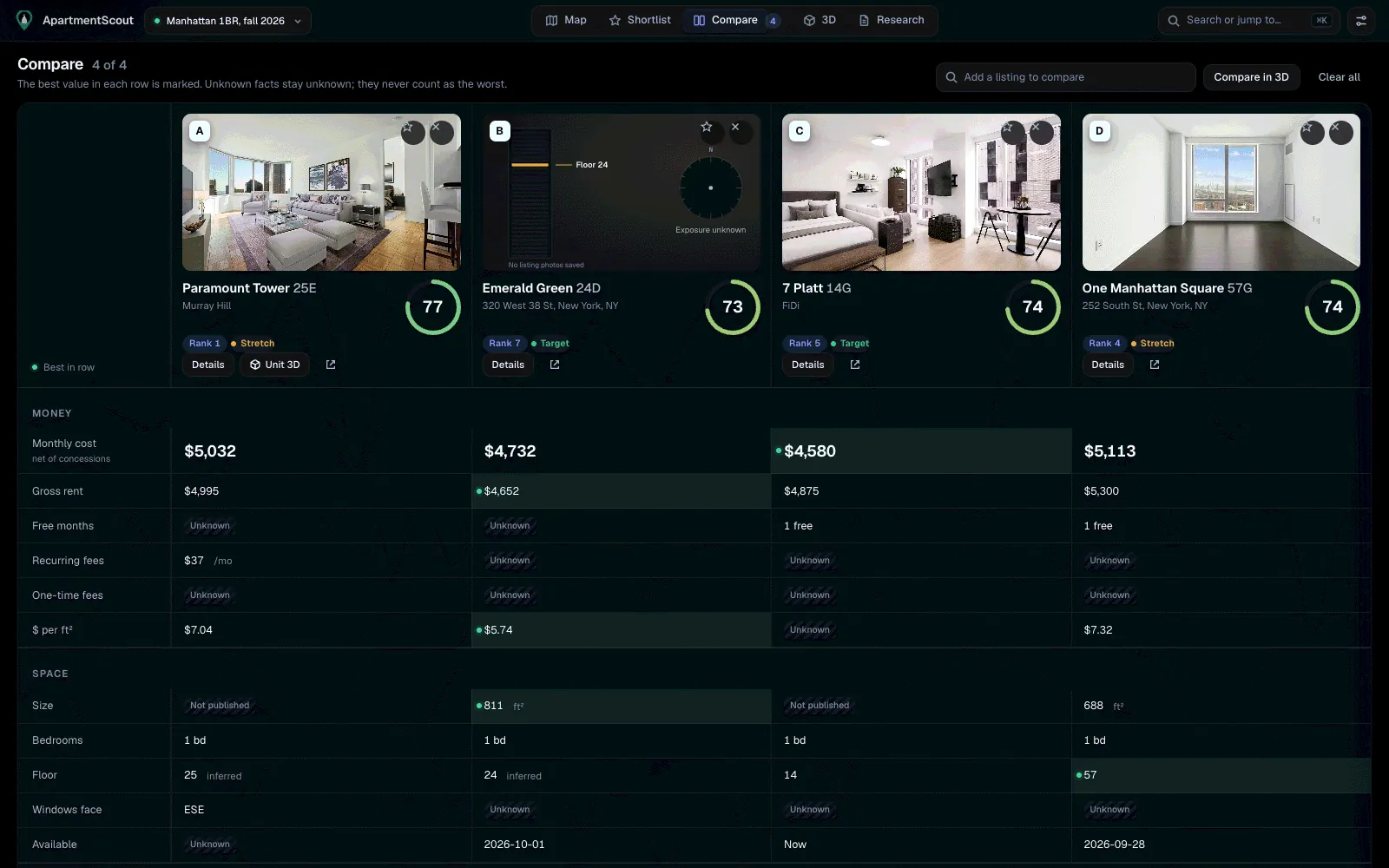Image resolution: width=1389 pixels, height=868 pixels.
Task: Open Paramount Tower listing external link icon
Action: coord(331,365)
